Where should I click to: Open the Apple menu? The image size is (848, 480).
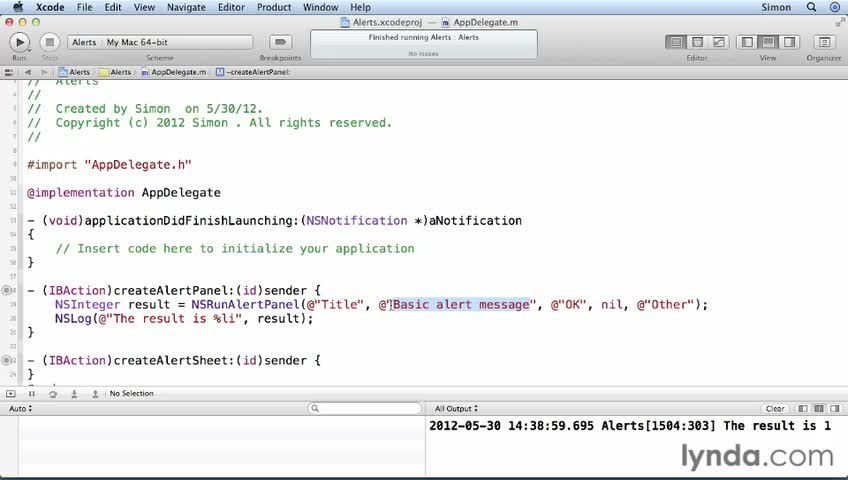coord(18,7)
